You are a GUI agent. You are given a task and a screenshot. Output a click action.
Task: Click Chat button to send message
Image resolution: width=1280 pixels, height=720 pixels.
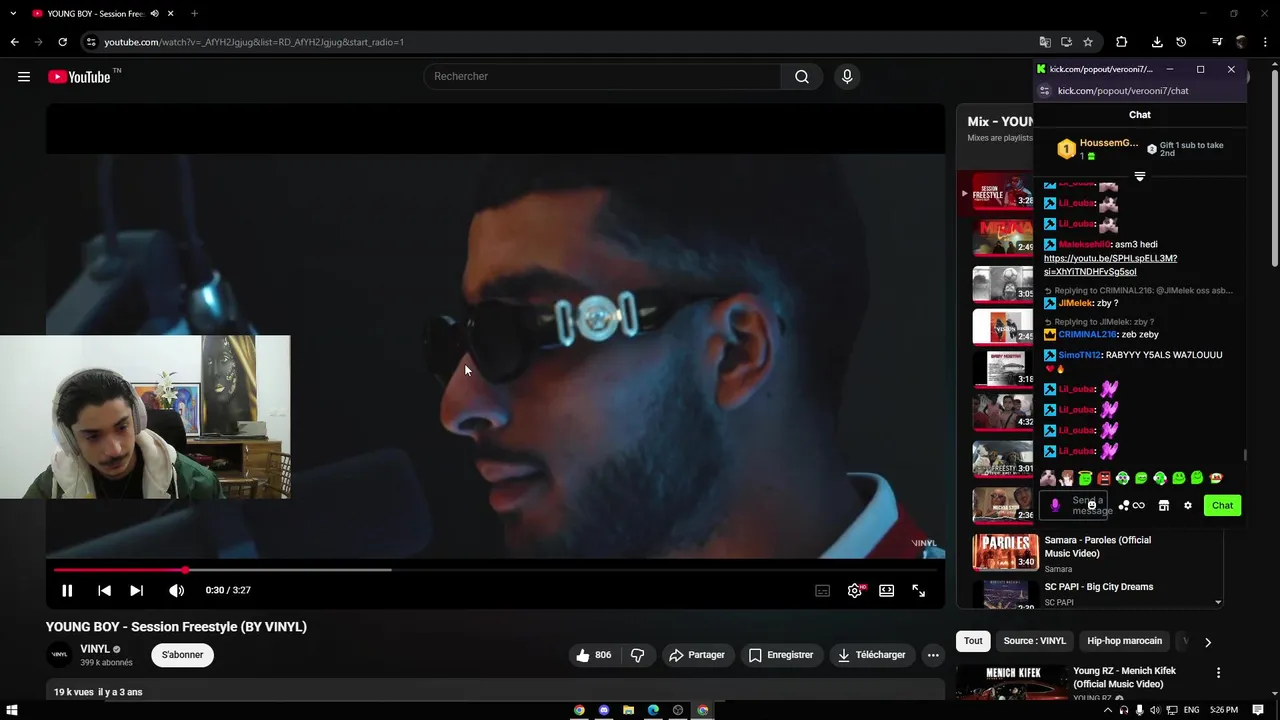1222,506
